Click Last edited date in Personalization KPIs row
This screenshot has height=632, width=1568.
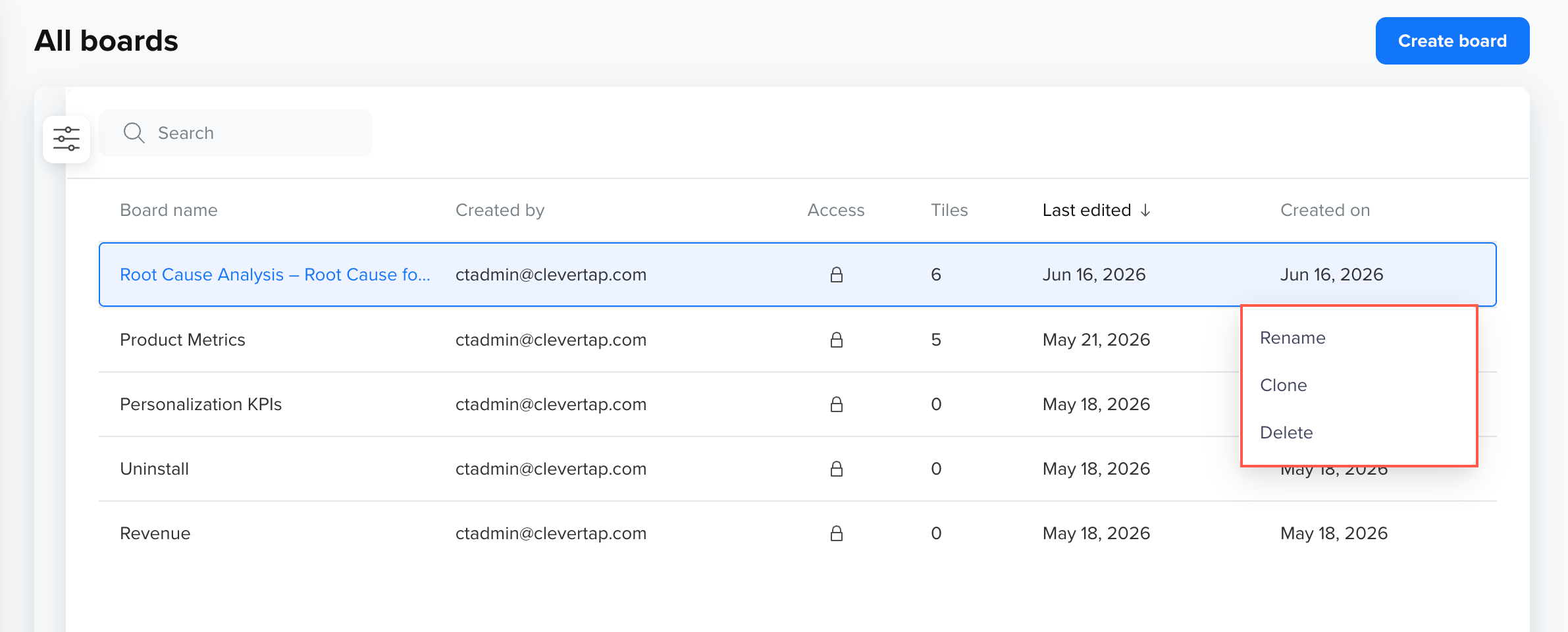point(1096,404)
